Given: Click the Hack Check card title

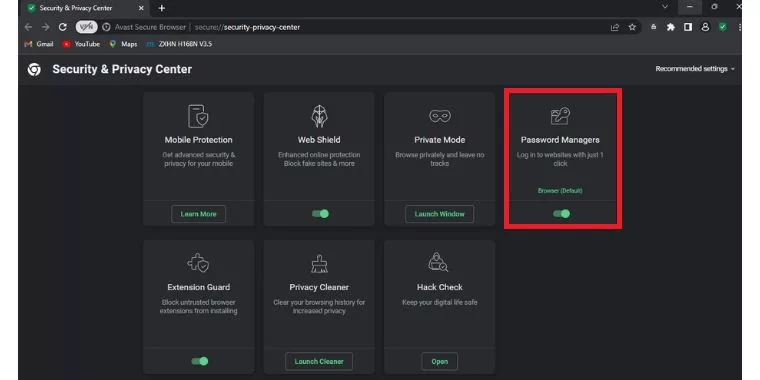Looking at the screenshot, I should point(440,287).
